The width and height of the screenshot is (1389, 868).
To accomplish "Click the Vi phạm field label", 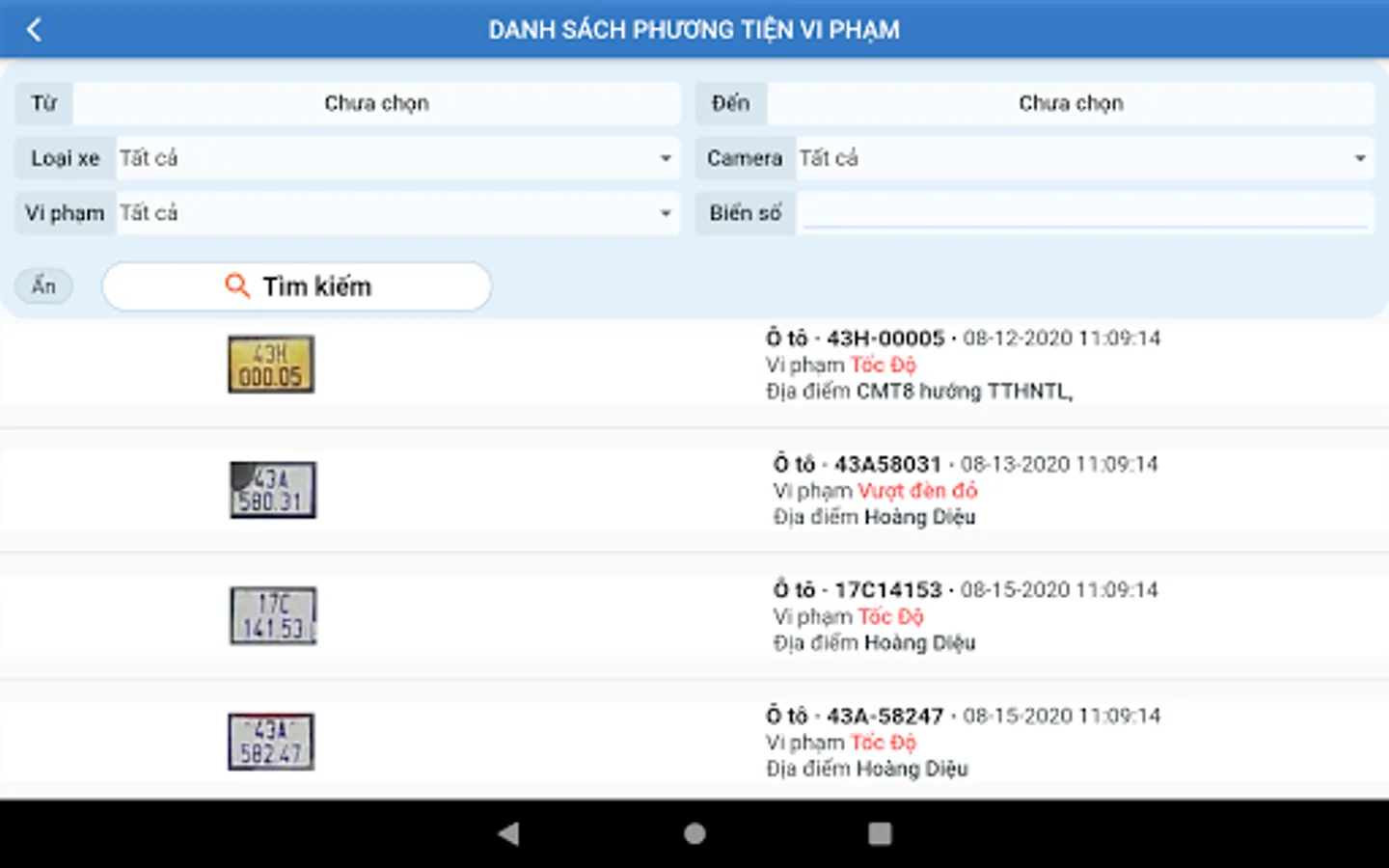I will [65, 213].
